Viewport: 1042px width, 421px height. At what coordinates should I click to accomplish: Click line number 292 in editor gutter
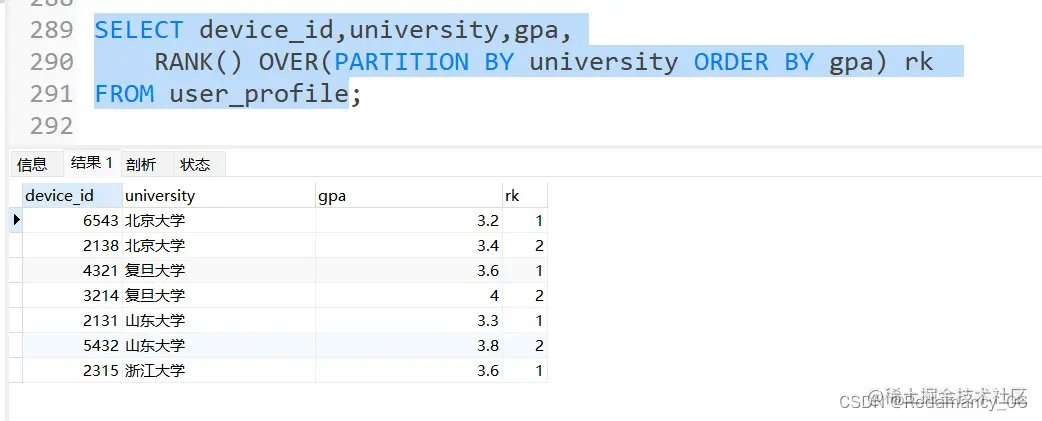click(51, 126)
